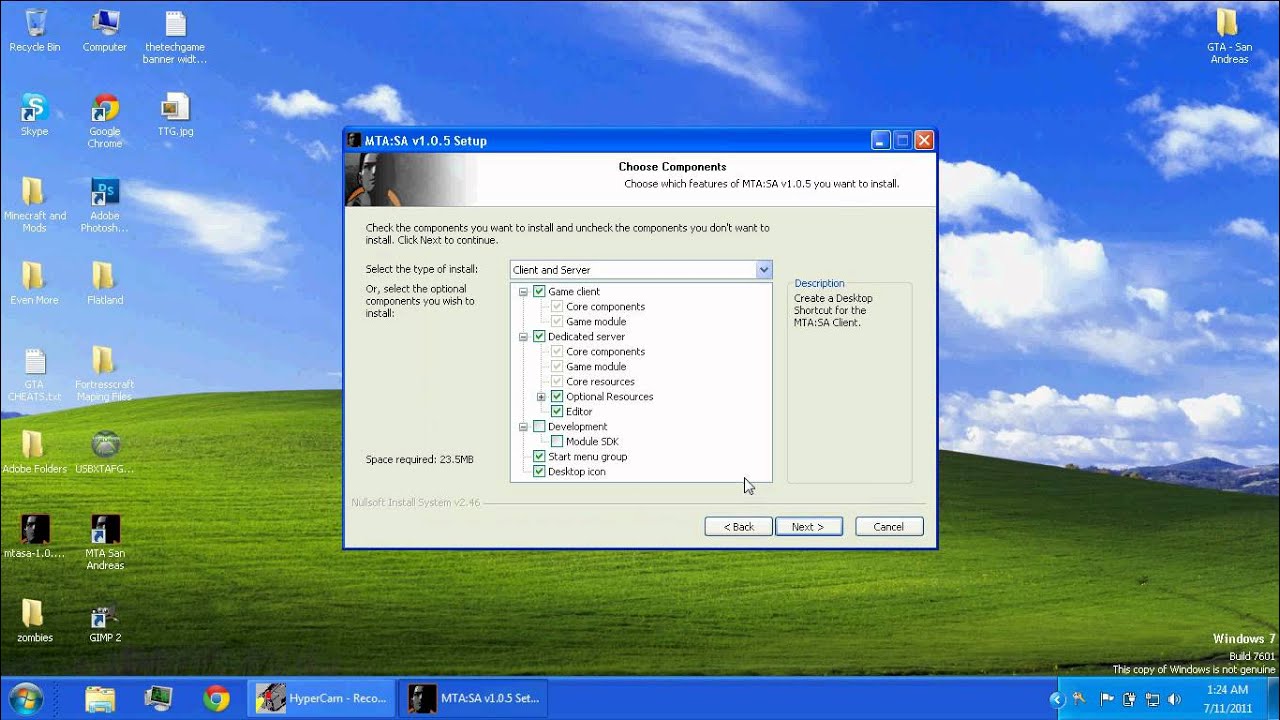Open the Computer desktop icon
The width and height of the screenshot is (1280, 720).
pos(105,30)
